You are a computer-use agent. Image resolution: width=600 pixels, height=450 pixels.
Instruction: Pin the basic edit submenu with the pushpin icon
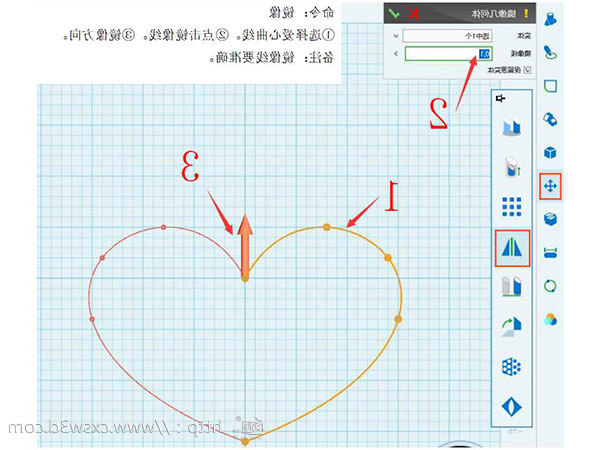click(x=501, y=99)
